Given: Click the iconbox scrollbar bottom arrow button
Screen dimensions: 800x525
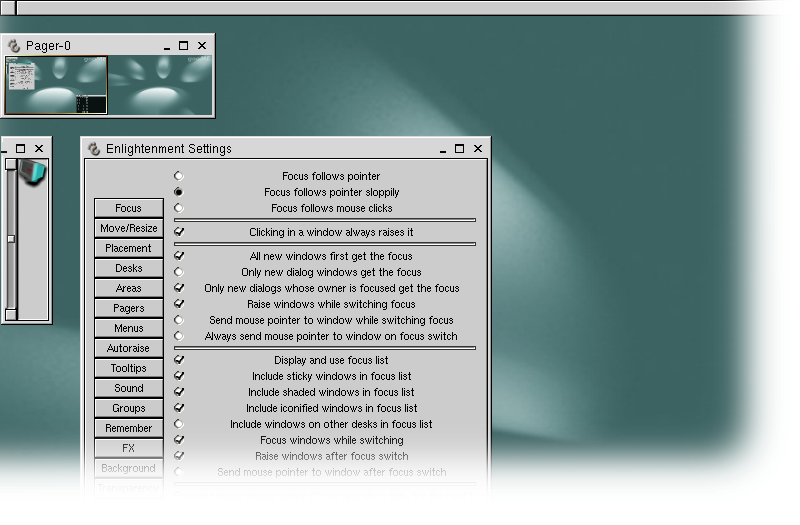Looking at the screenshot, I should (x=11, y=314).
